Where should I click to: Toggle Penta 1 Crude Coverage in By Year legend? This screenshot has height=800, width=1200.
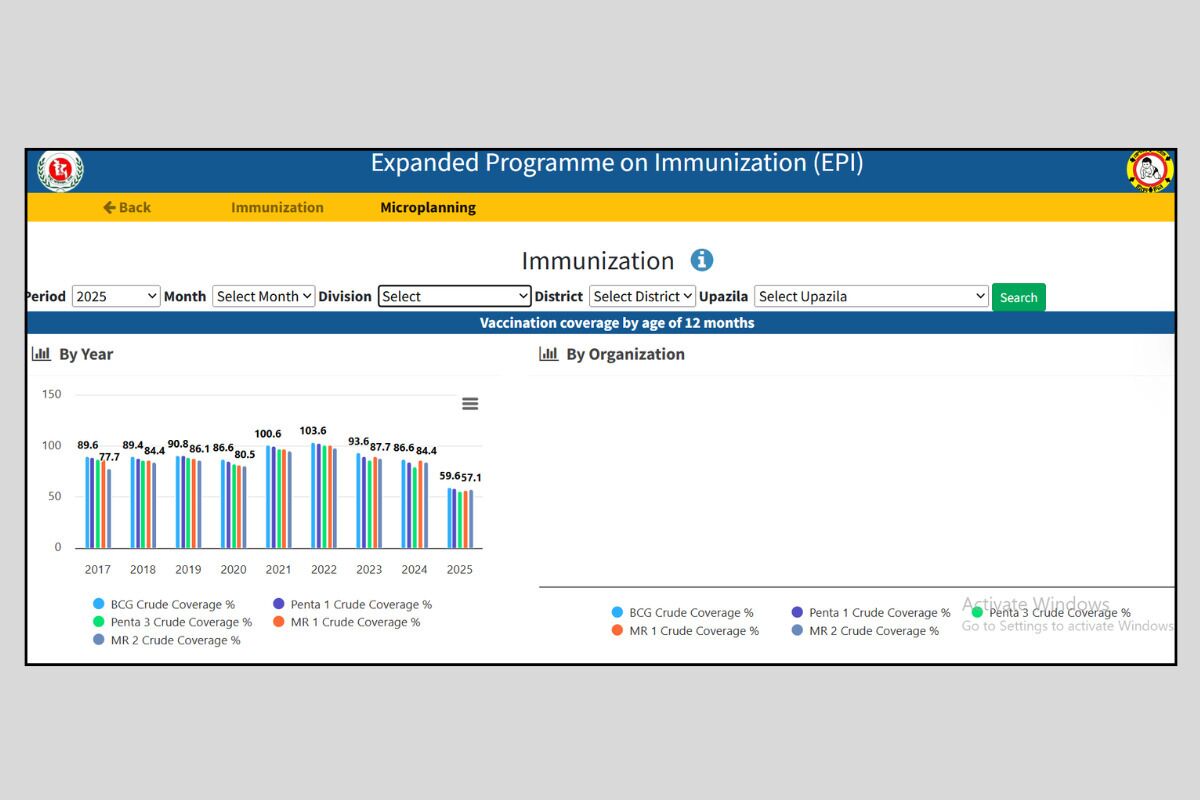coord(360,605)
